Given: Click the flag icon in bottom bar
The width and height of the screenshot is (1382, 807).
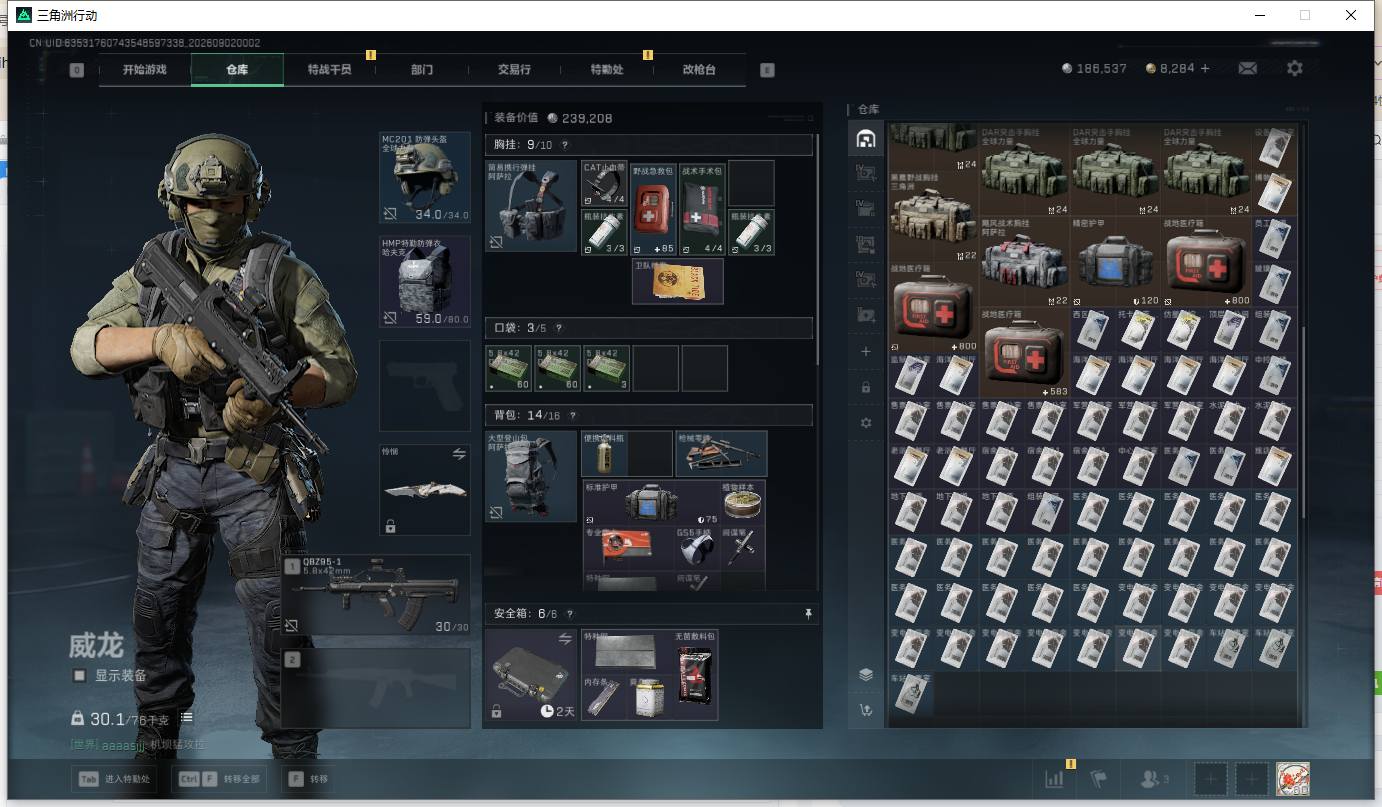Looking at the screenshot, I should point(1098,779).
